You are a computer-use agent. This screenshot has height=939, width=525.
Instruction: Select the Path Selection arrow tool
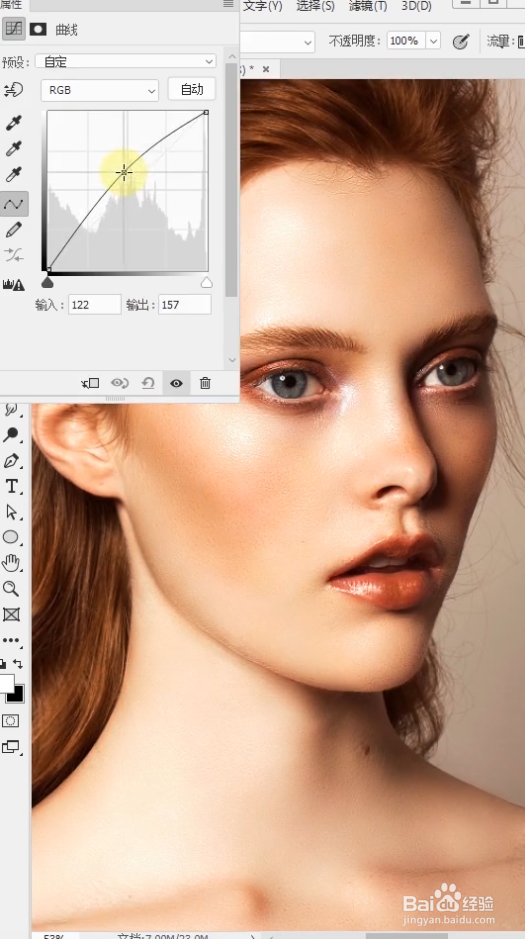(11, 512)
